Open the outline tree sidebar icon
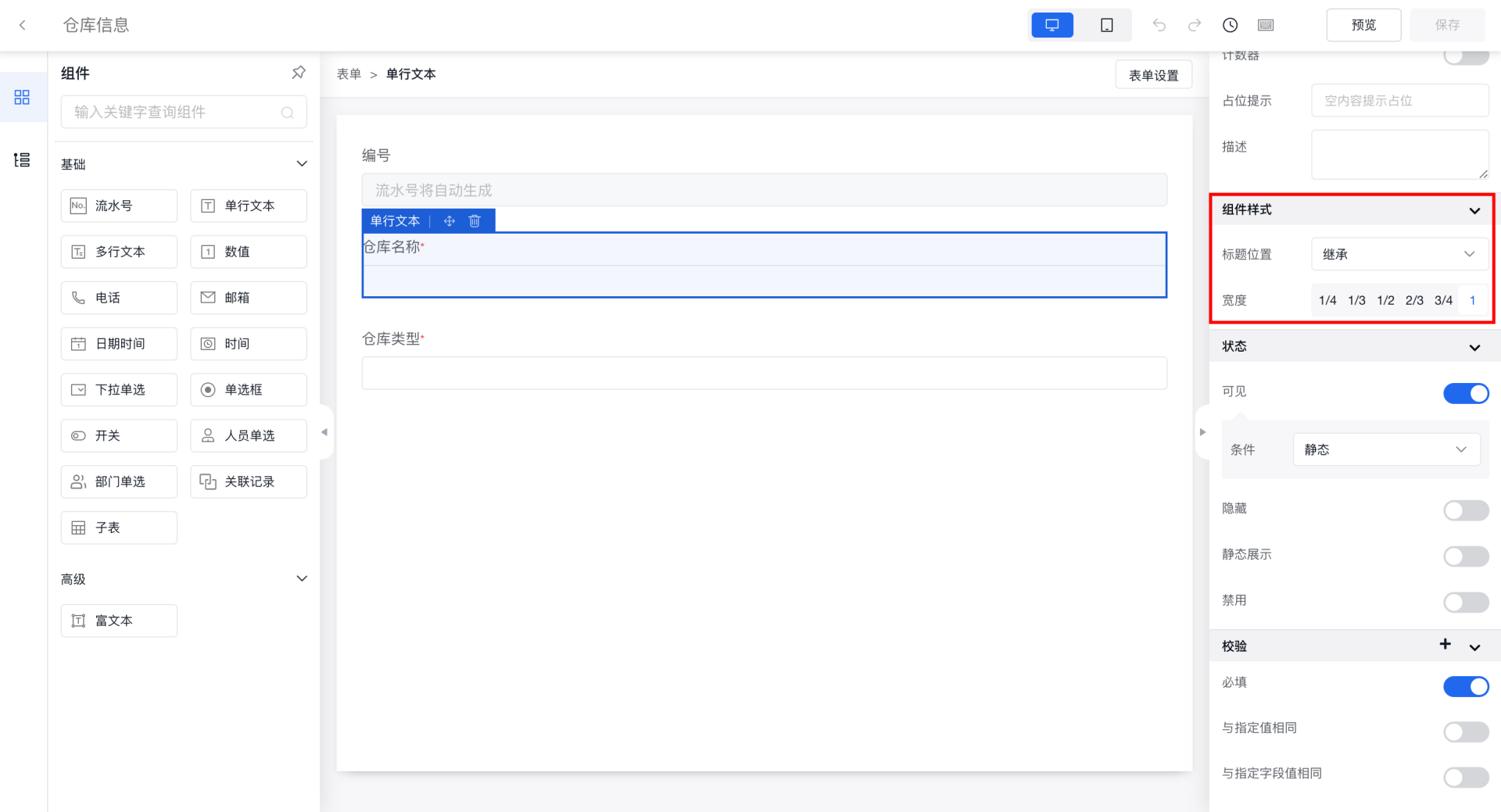 pos(22,160)
